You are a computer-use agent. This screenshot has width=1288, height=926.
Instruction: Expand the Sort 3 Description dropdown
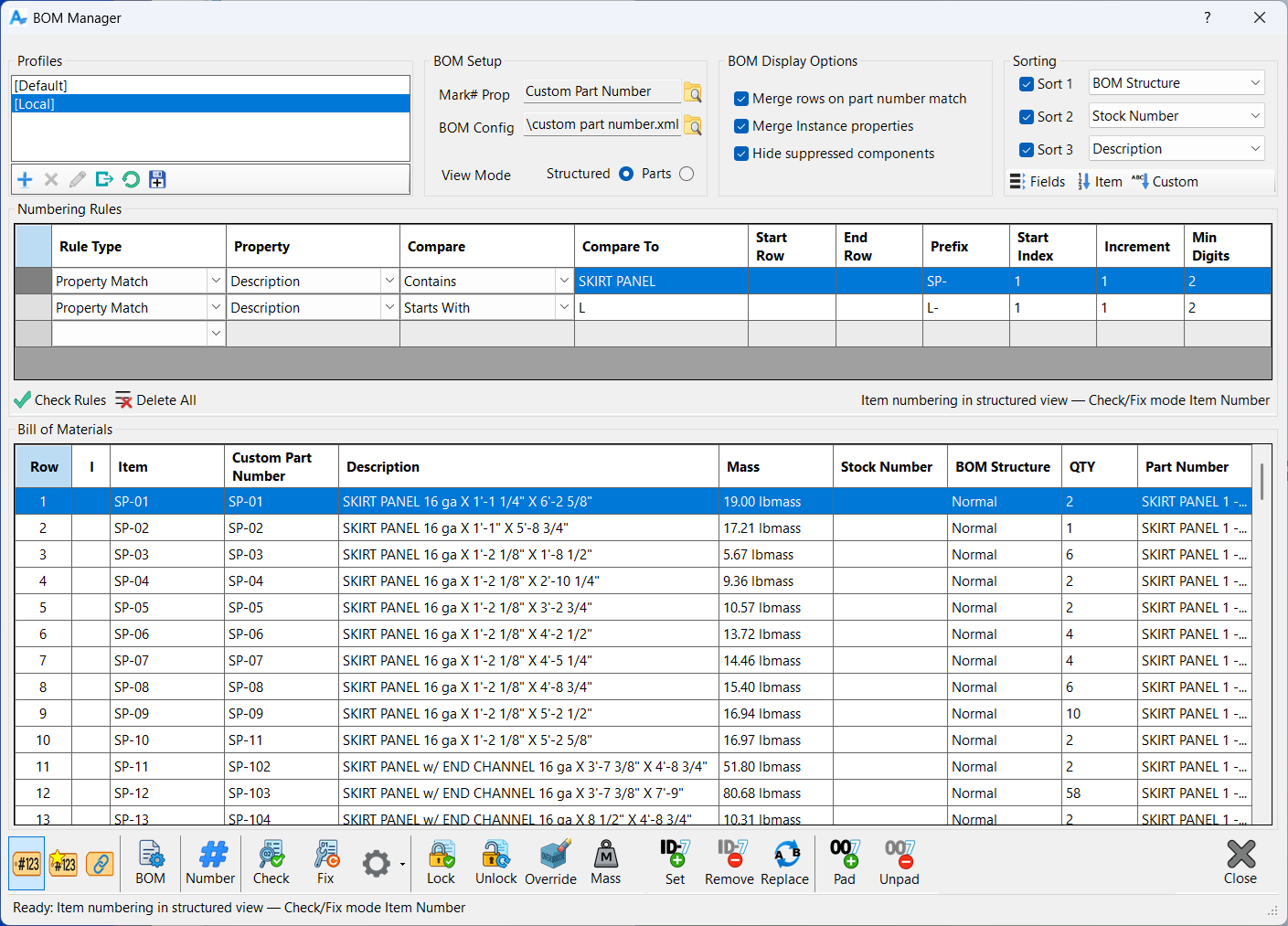tap(1255, 149)
